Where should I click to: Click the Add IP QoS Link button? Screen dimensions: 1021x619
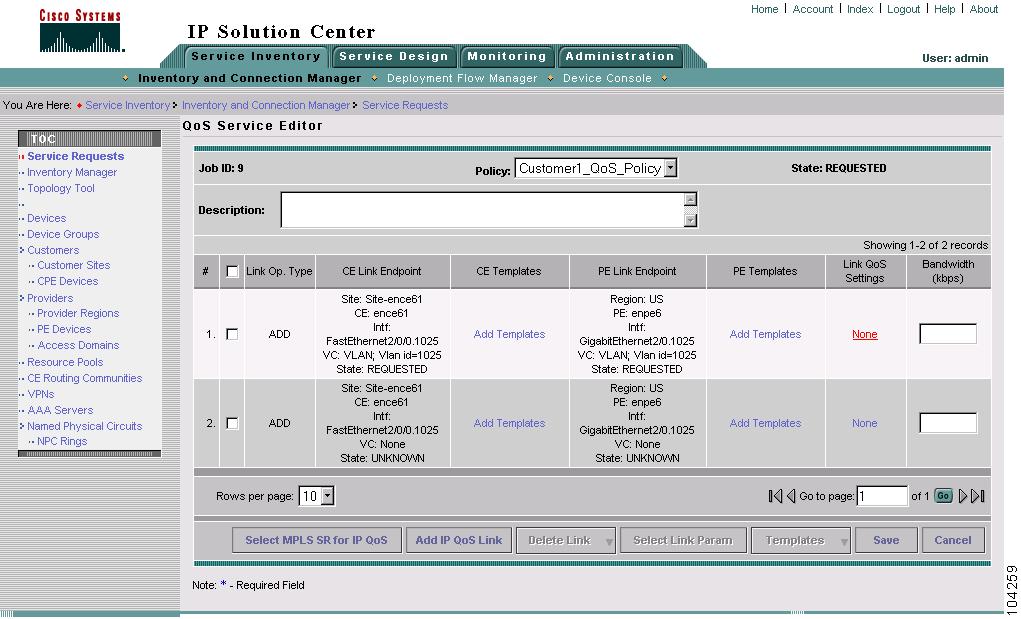(459, 540)
